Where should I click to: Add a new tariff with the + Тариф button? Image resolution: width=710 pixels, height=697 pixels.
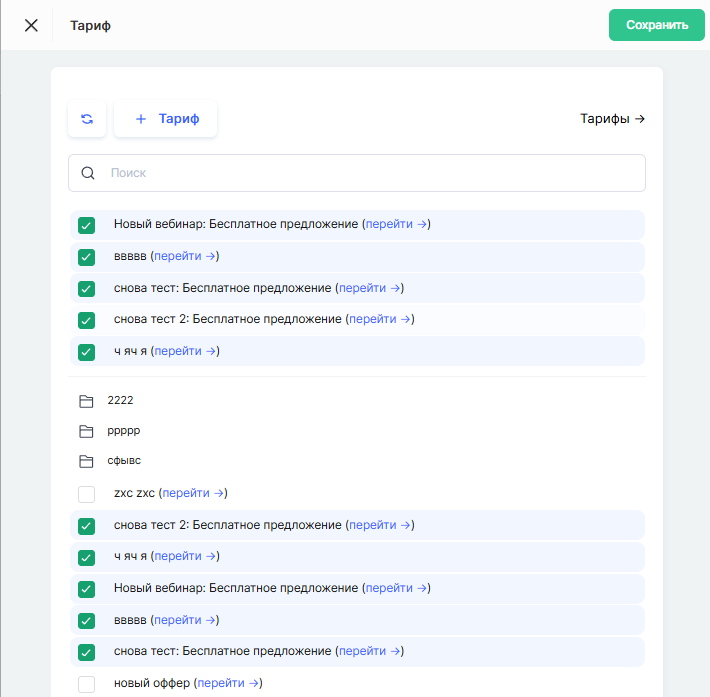click(165, 119)
